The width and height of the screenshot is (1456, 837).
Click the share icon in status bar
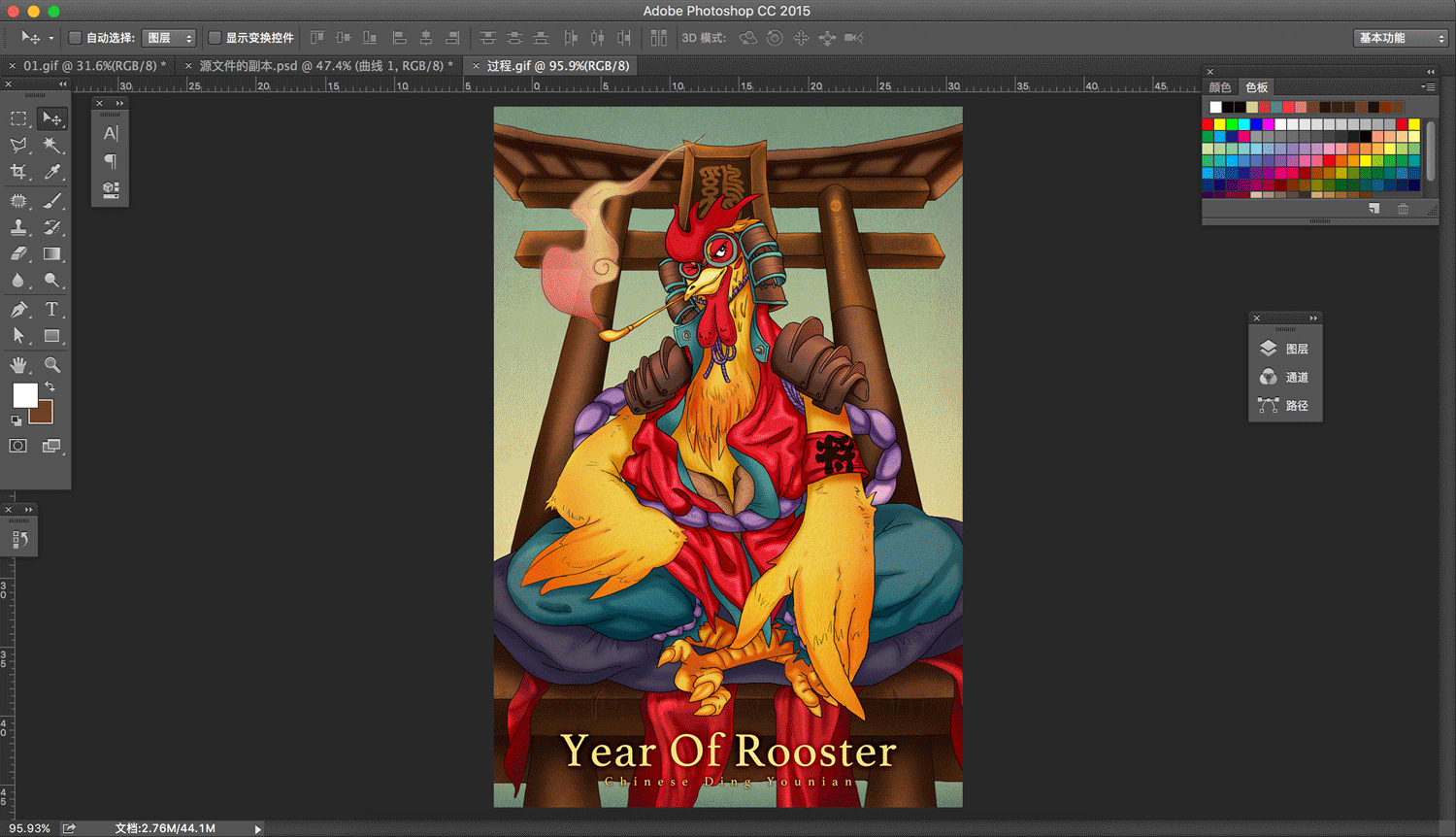[x=70, y=828]
